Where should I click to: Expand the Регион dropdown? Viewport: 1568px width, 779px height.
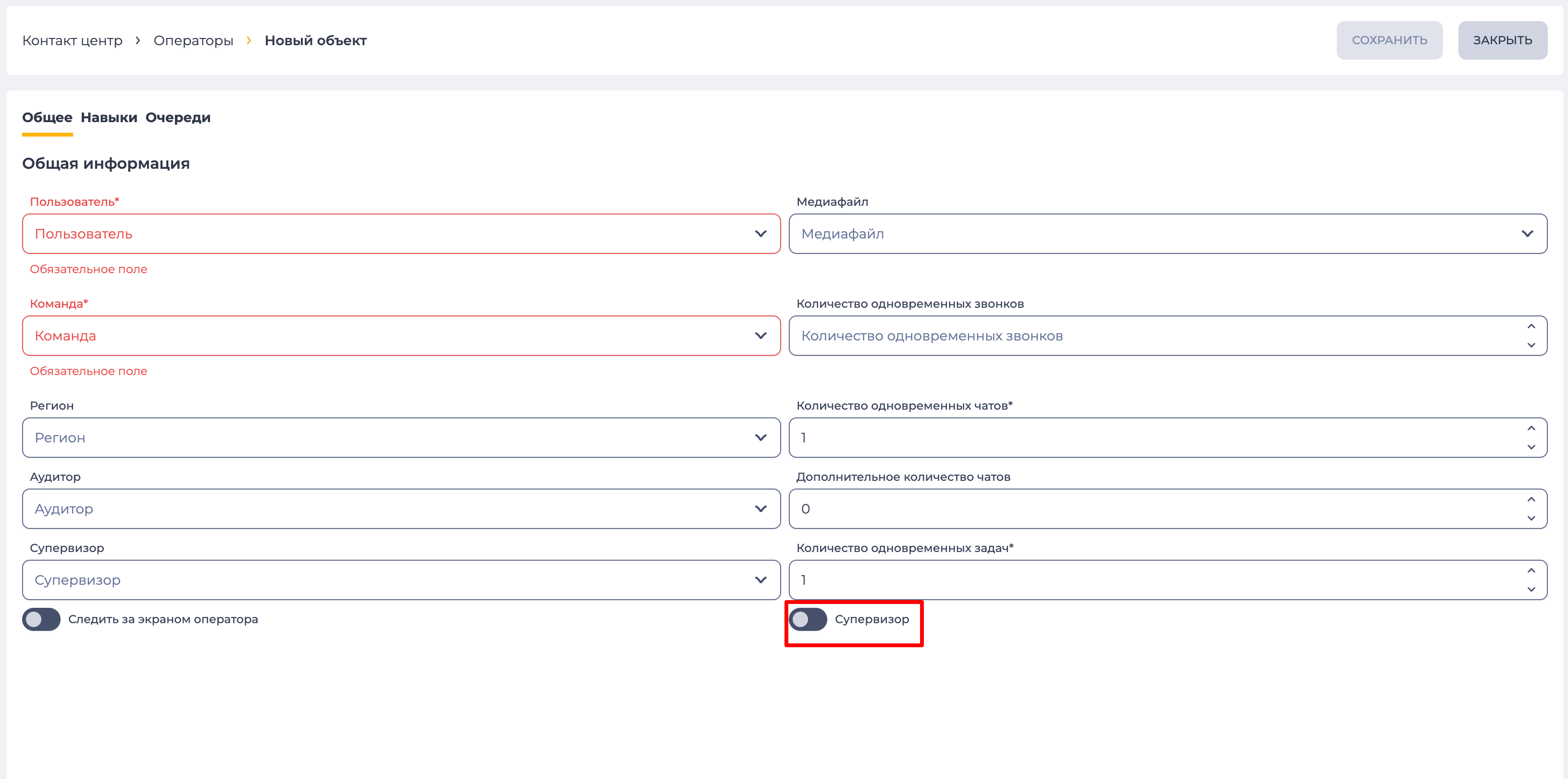(x=401, y=437)
